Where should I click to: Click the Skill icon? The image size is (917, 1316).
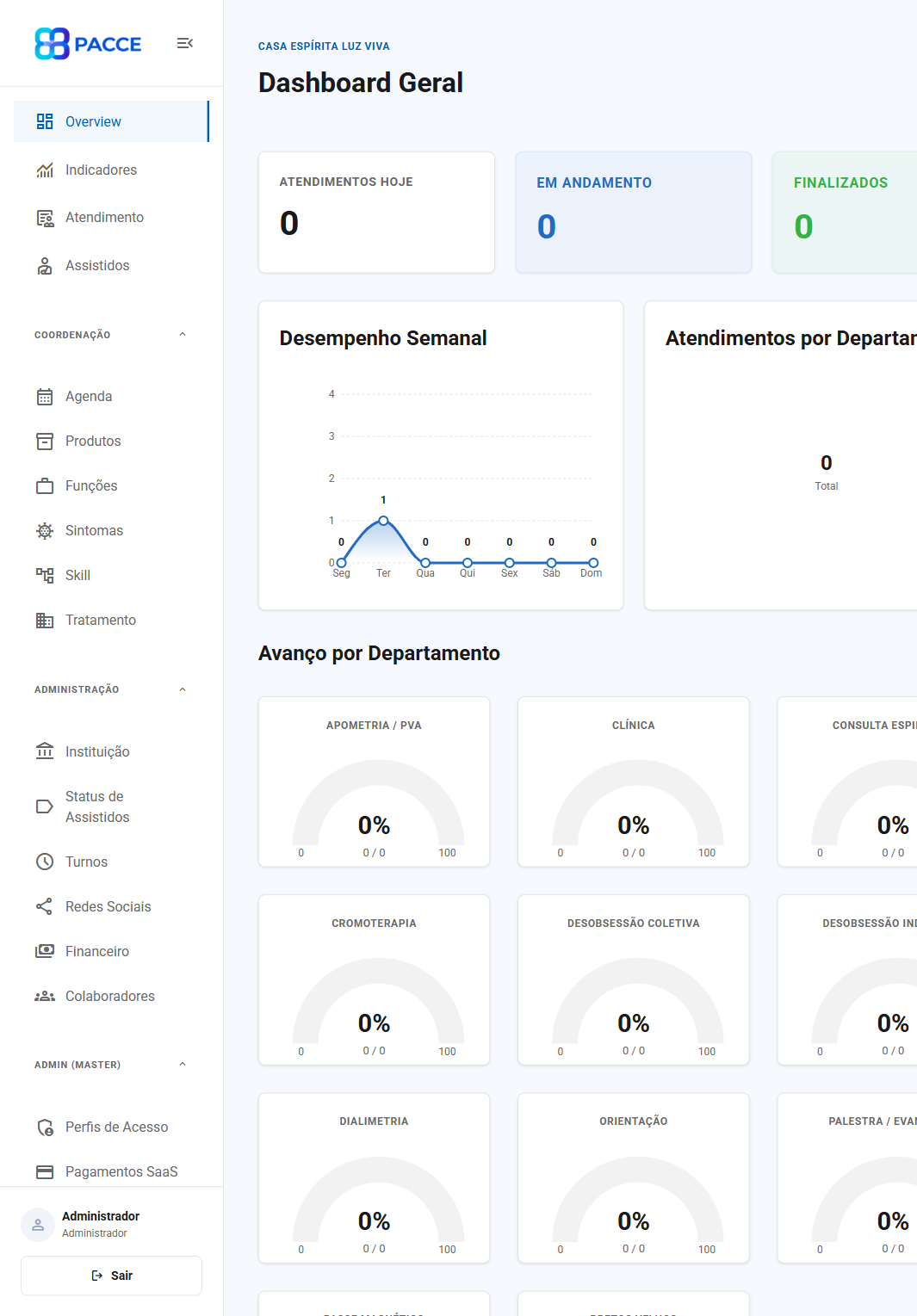[x=45, y=576]
